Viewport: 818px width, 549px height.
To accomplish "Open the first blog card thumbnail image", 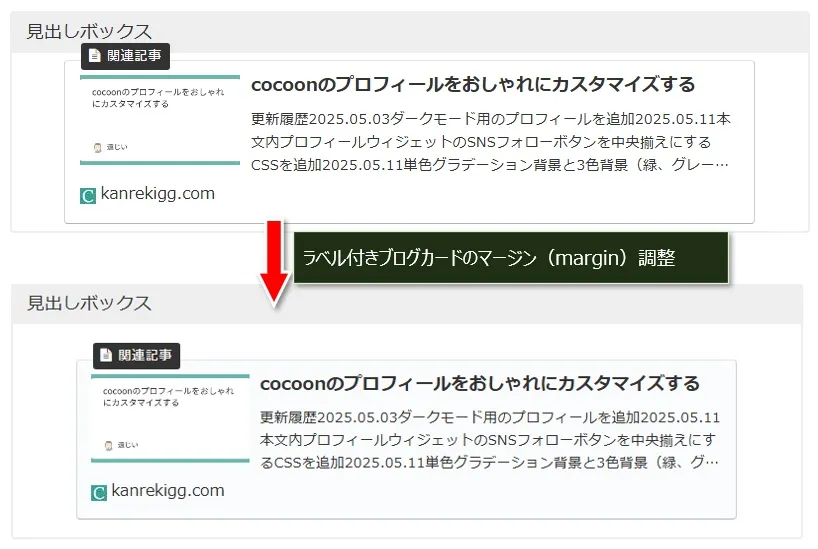I will 160,120.
